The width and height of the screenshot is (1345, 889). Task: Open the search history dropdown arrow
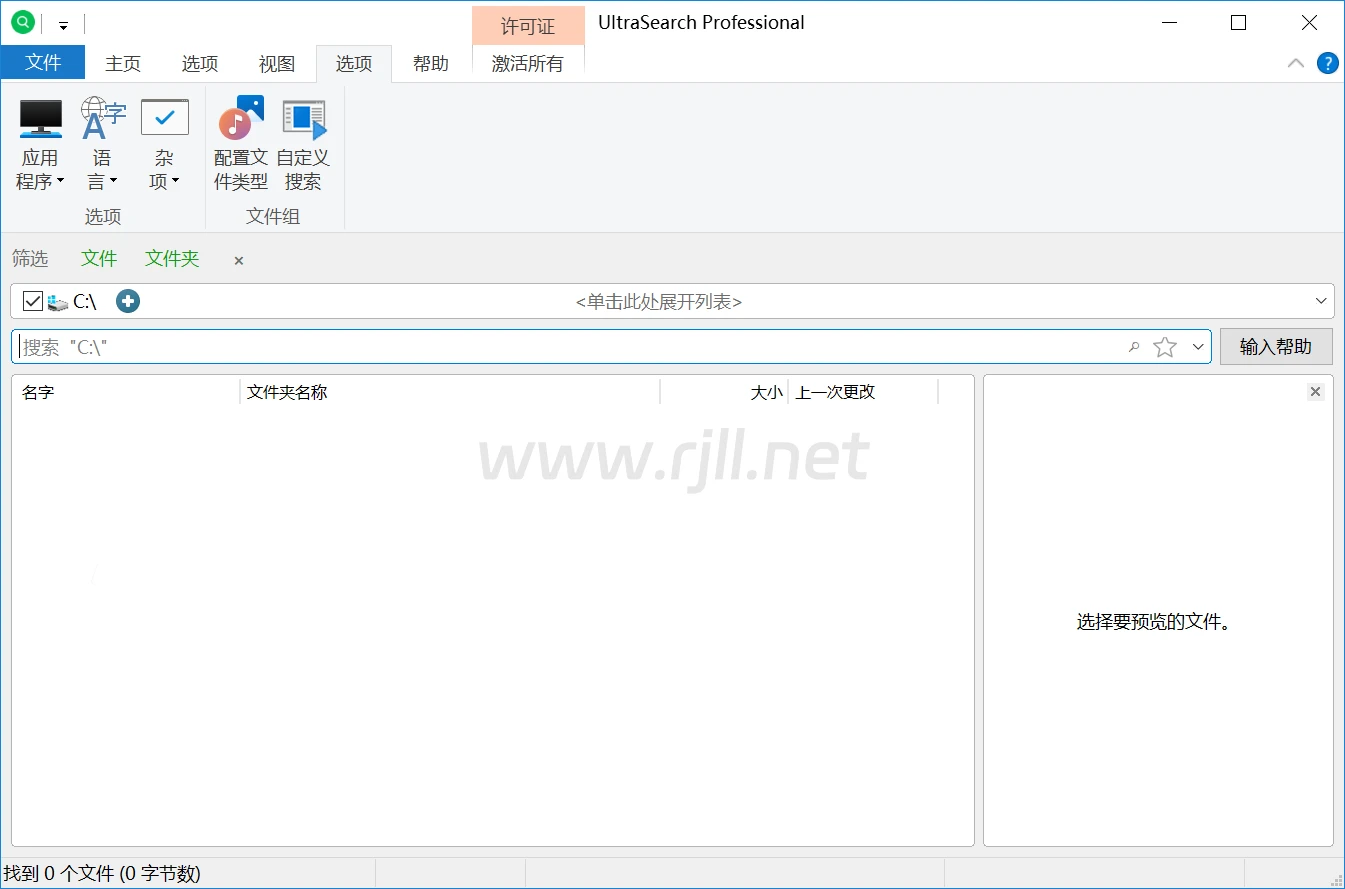click(x=1198, y=347)
